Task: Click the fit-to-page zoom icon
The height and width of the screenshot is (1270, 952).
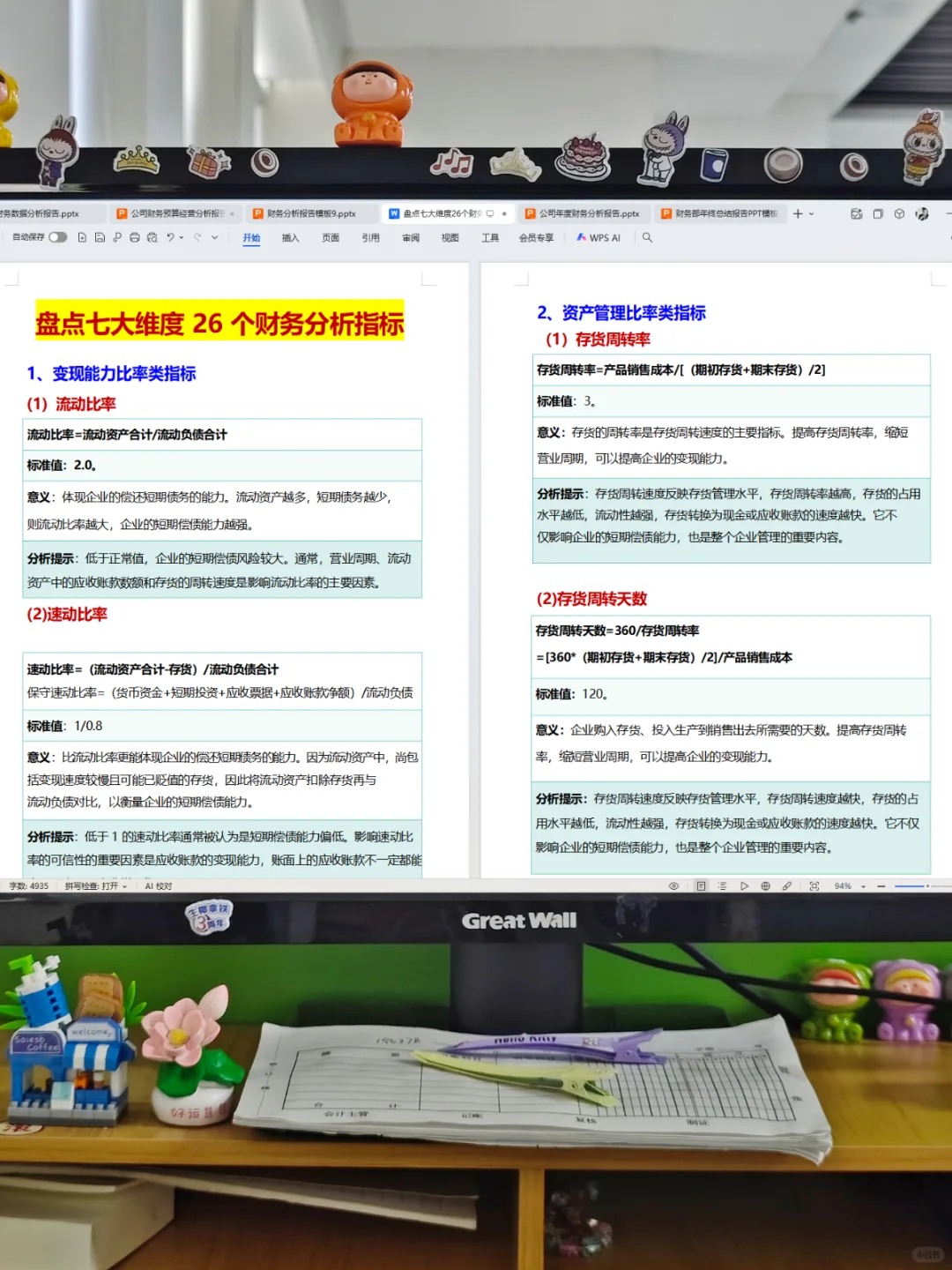Action: point(814,885)
